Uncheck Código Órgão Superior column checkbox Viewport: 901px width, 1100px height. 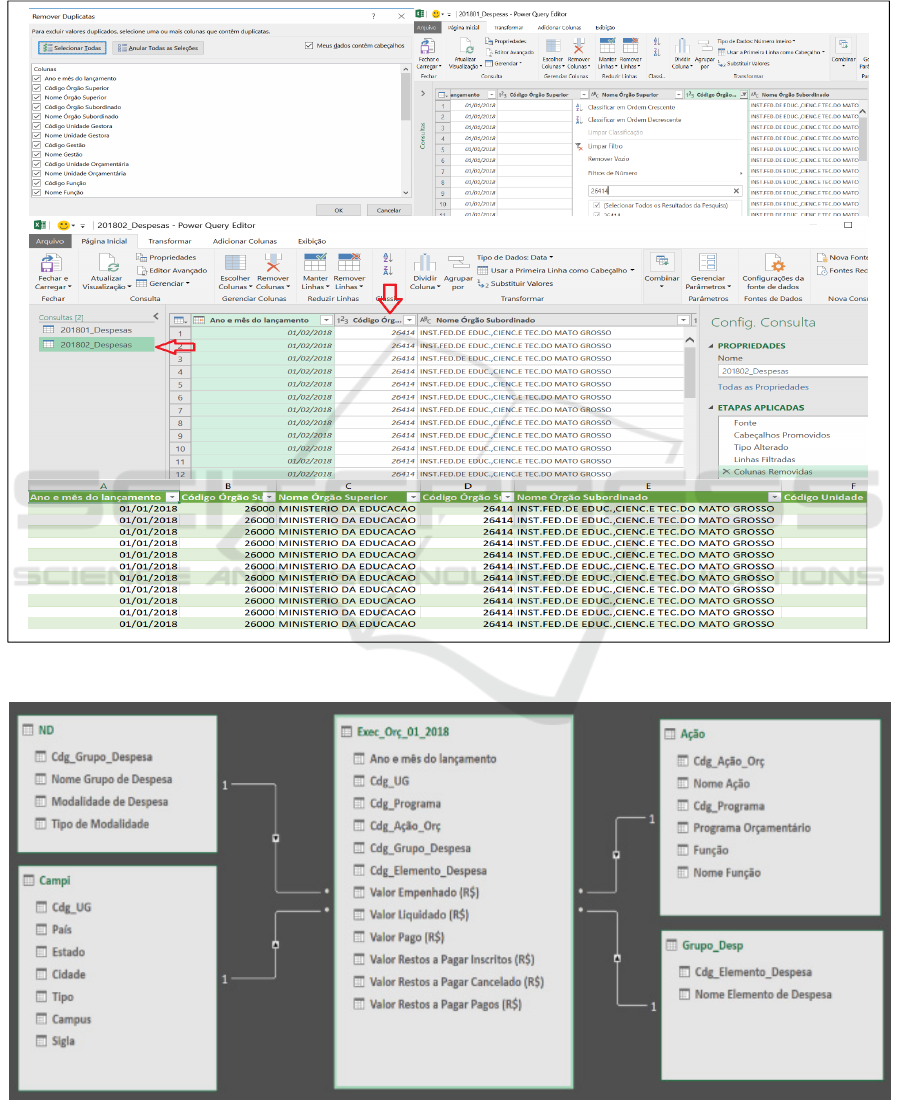tap(37, 88)
